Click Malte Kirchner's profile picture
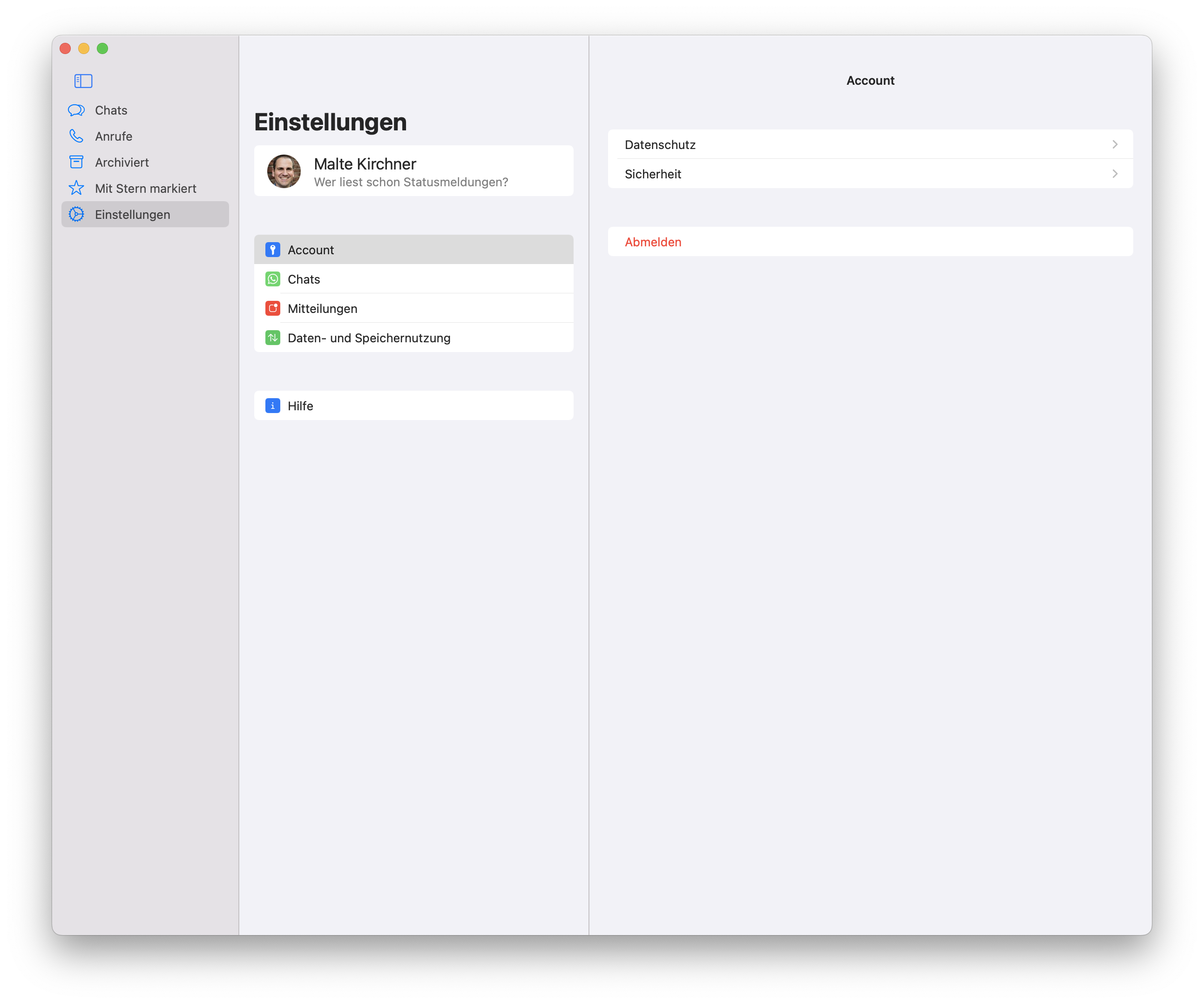1204x1004 pixels. click(284, 171)
